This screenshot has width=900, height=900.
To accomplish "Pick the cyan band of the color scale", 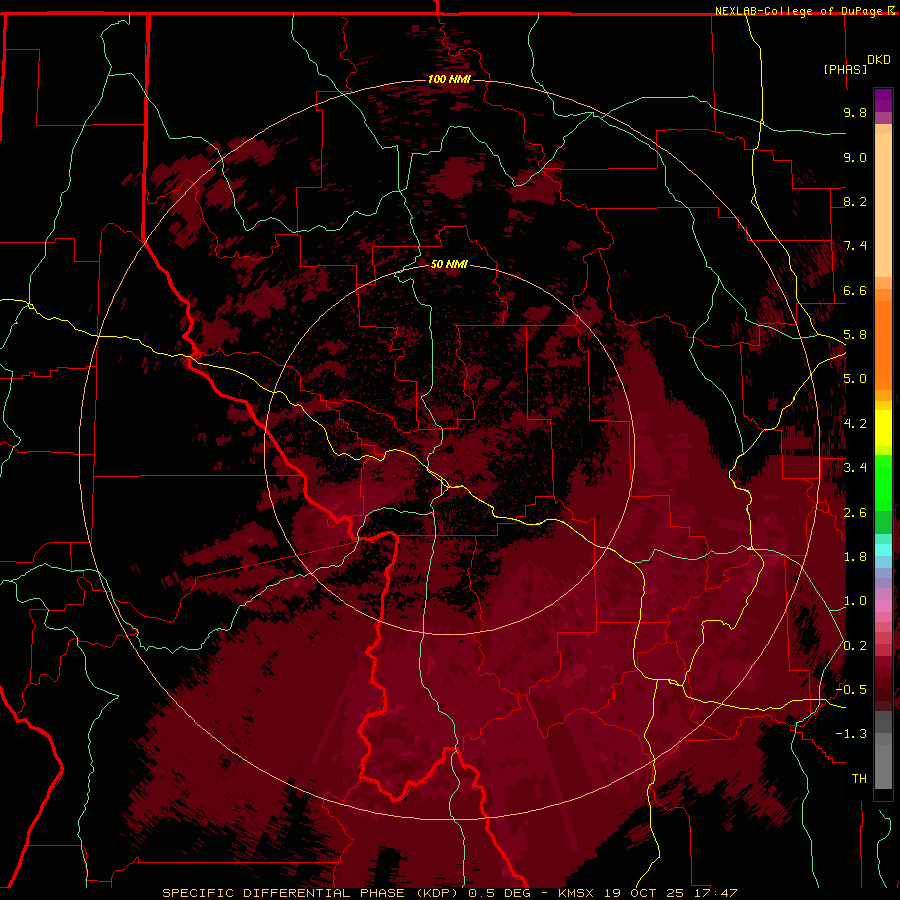I will coord(883,550).
